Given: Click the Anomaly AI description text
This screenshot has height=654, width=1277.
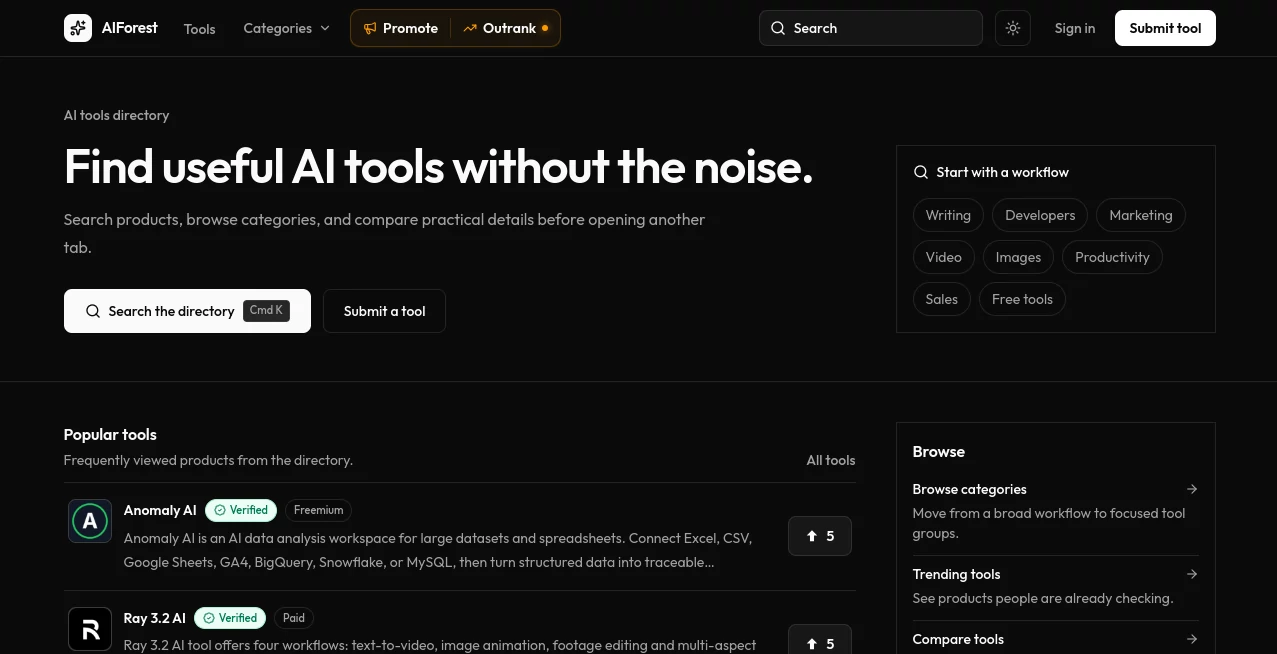Looking at the screenshot, I should pyautogui.click(x=438, y=550).
